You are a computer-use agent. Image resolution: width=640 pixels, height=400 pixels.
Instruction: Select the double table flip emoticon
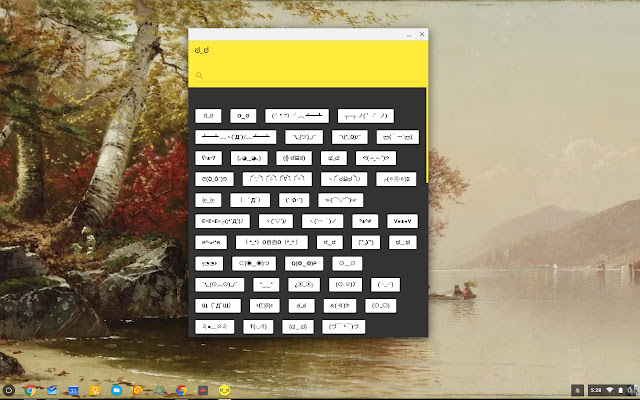[236, 137]
